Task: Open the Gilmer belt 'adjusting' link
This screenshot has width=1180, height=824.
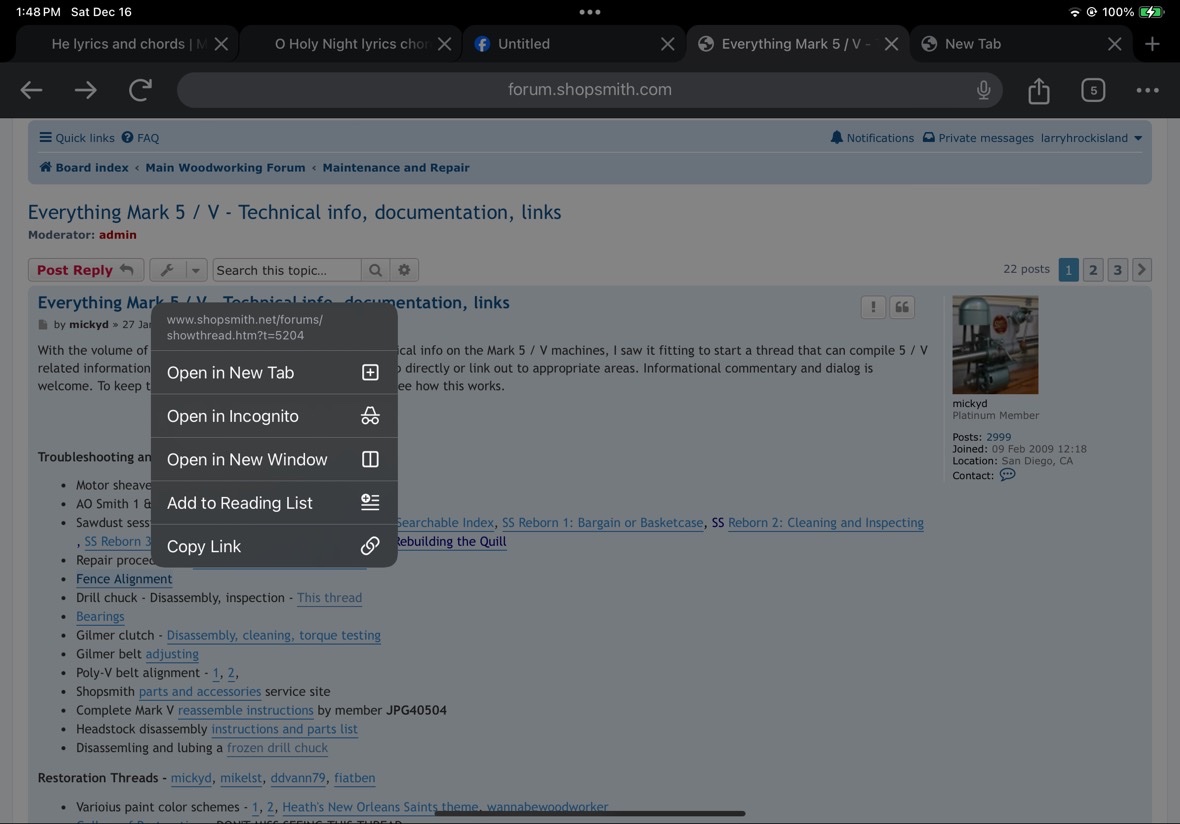Action: 172,654
